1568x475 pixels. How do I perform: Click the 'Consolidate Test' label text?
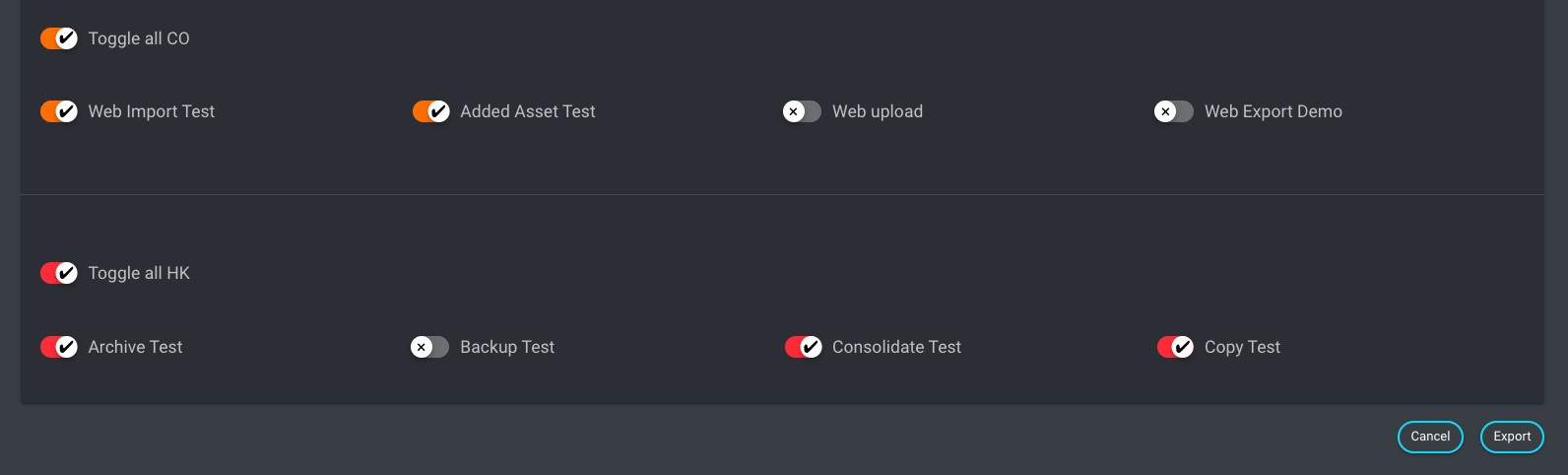point(896,347)
